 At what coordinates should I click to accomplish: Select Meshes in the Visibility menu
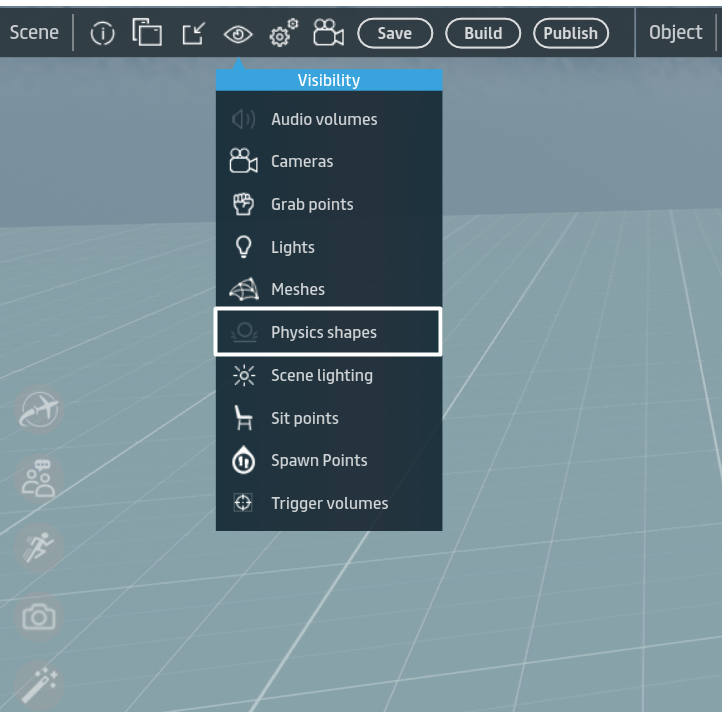[x=298, y=289]
